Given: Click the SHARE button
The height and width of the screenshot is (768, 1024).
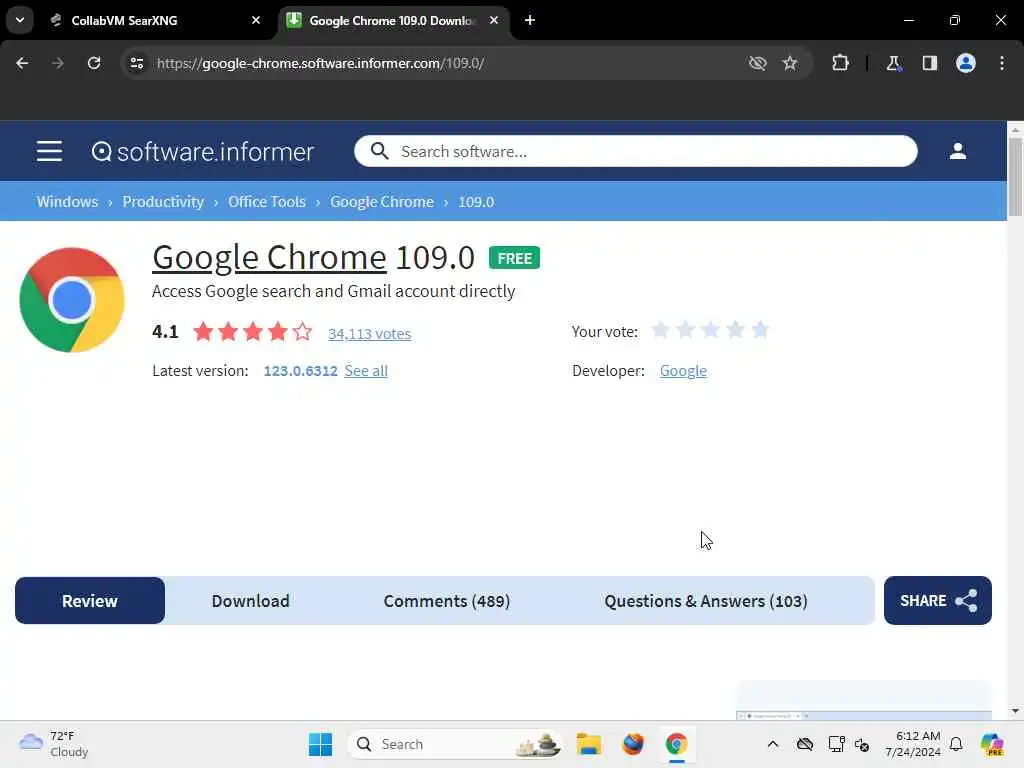Looking at the screenshot, I should point(938,600).
